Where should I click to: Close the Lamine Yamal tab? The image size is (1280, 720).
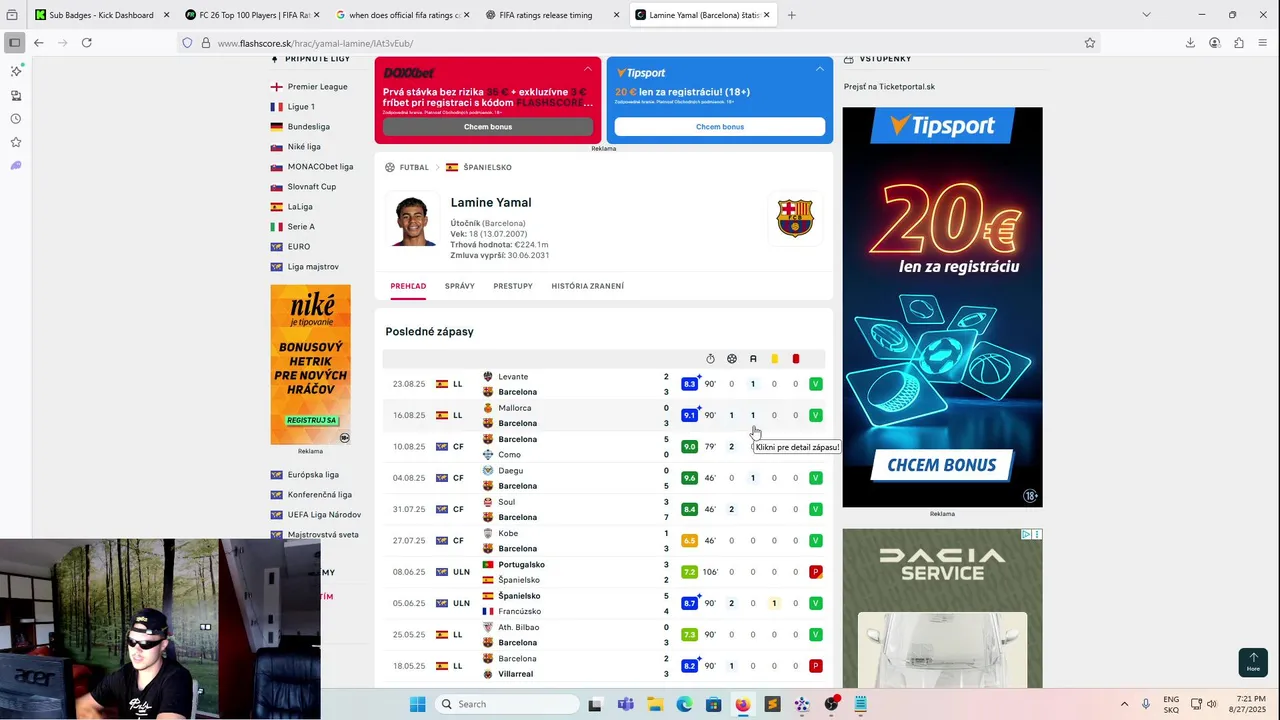pyautogui.click(x=767, y=15)
